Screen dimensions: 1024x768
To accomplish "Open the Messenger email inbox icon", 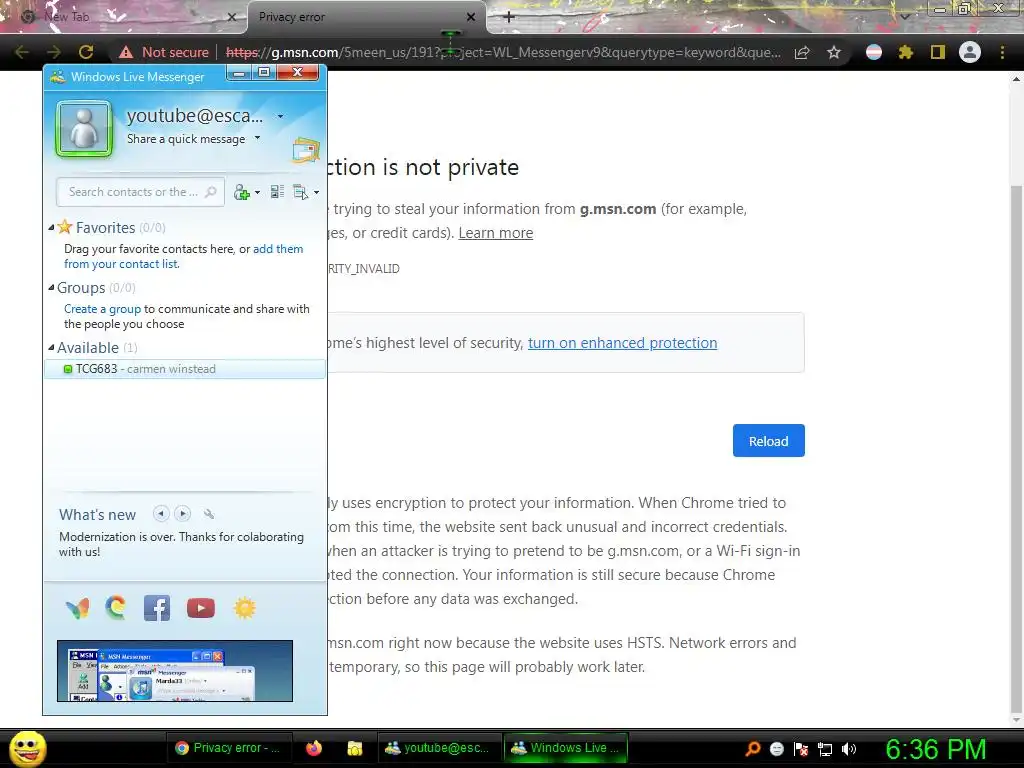I will (306, 151).
